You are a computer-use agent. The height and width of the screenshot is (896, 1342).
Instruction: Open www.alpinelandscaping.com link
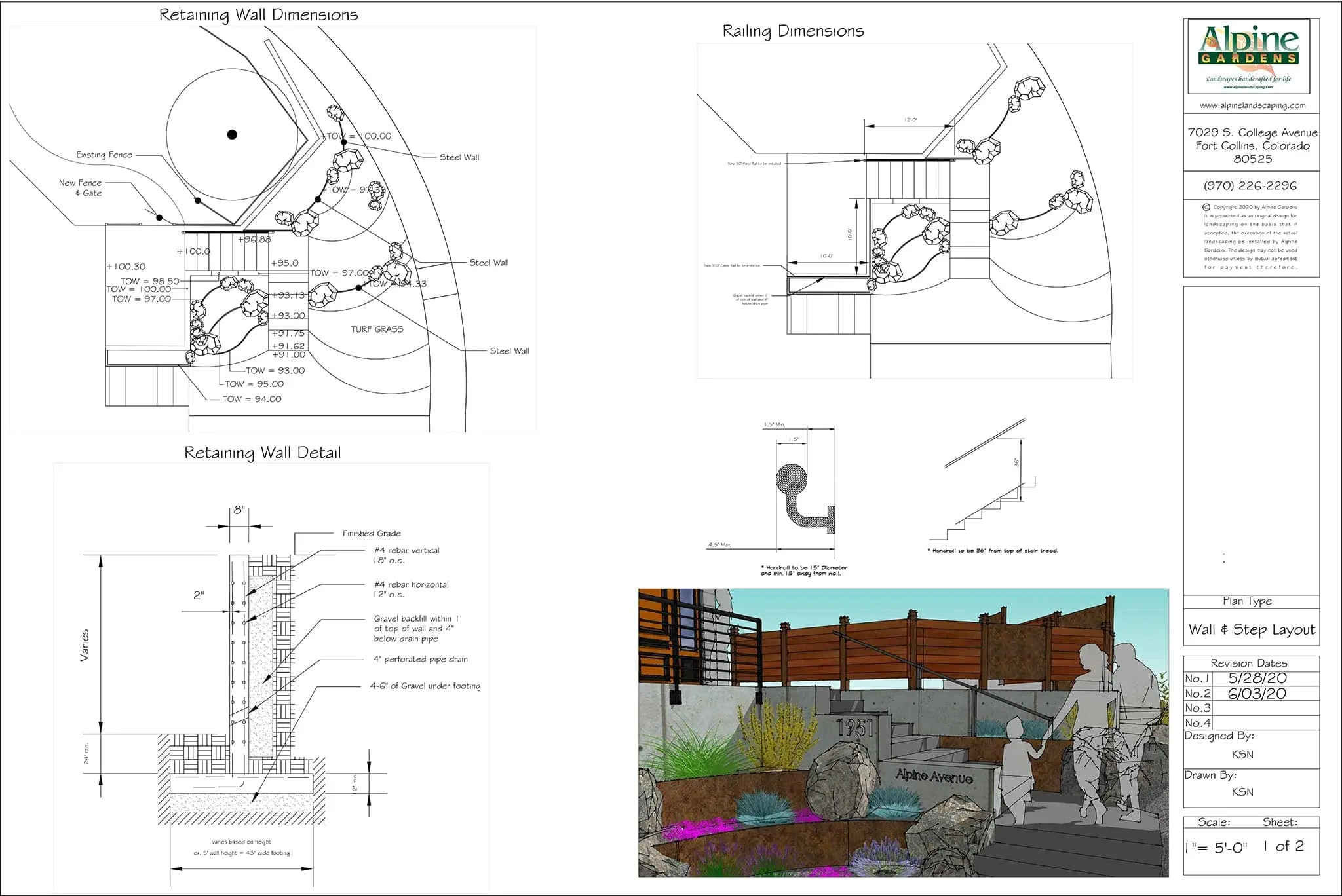click(x=1252, y=105)
